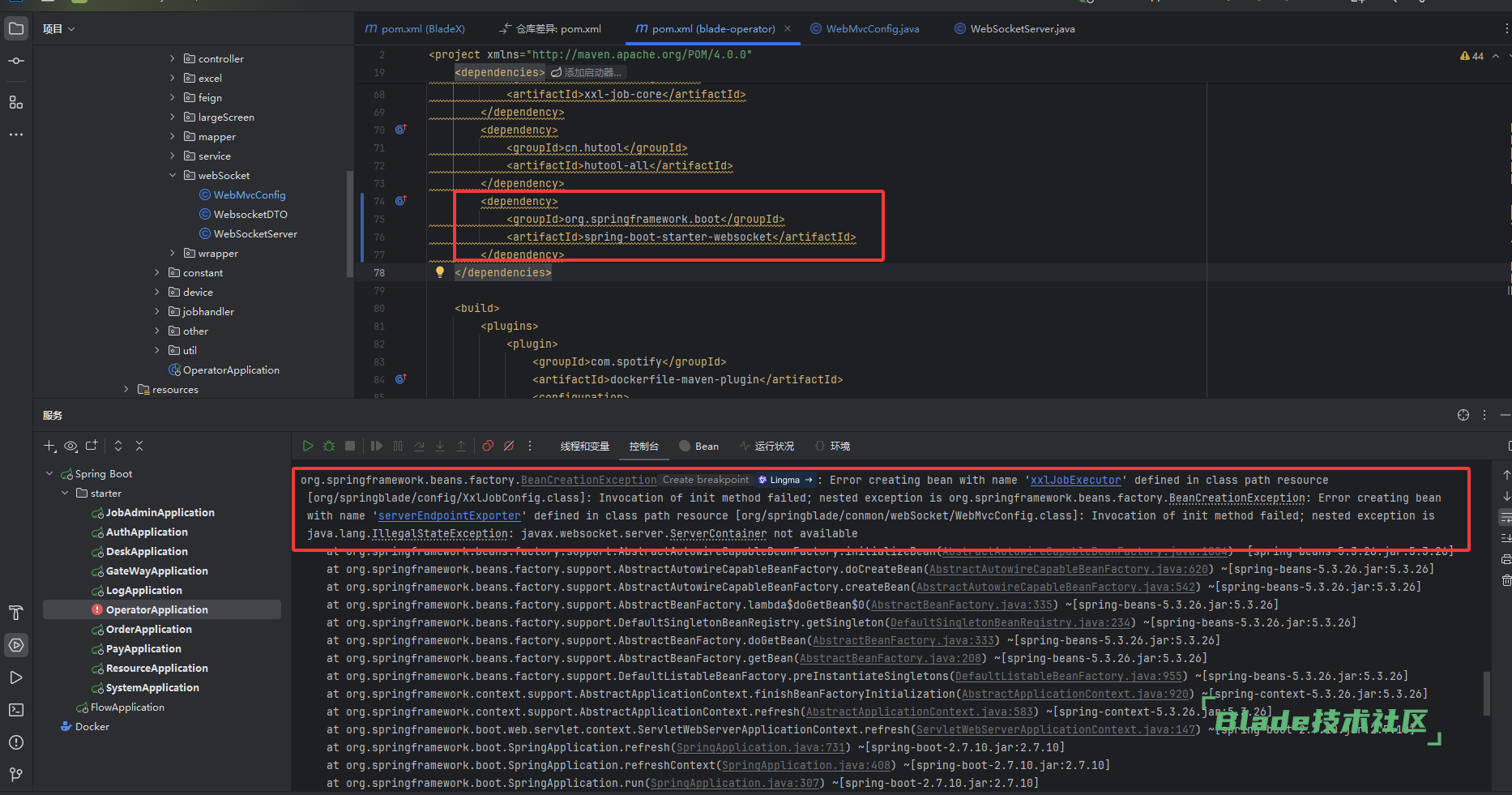Open the Build hammer tool window
This screenshot has height=795, width=1512.
(x=16, y=613)
